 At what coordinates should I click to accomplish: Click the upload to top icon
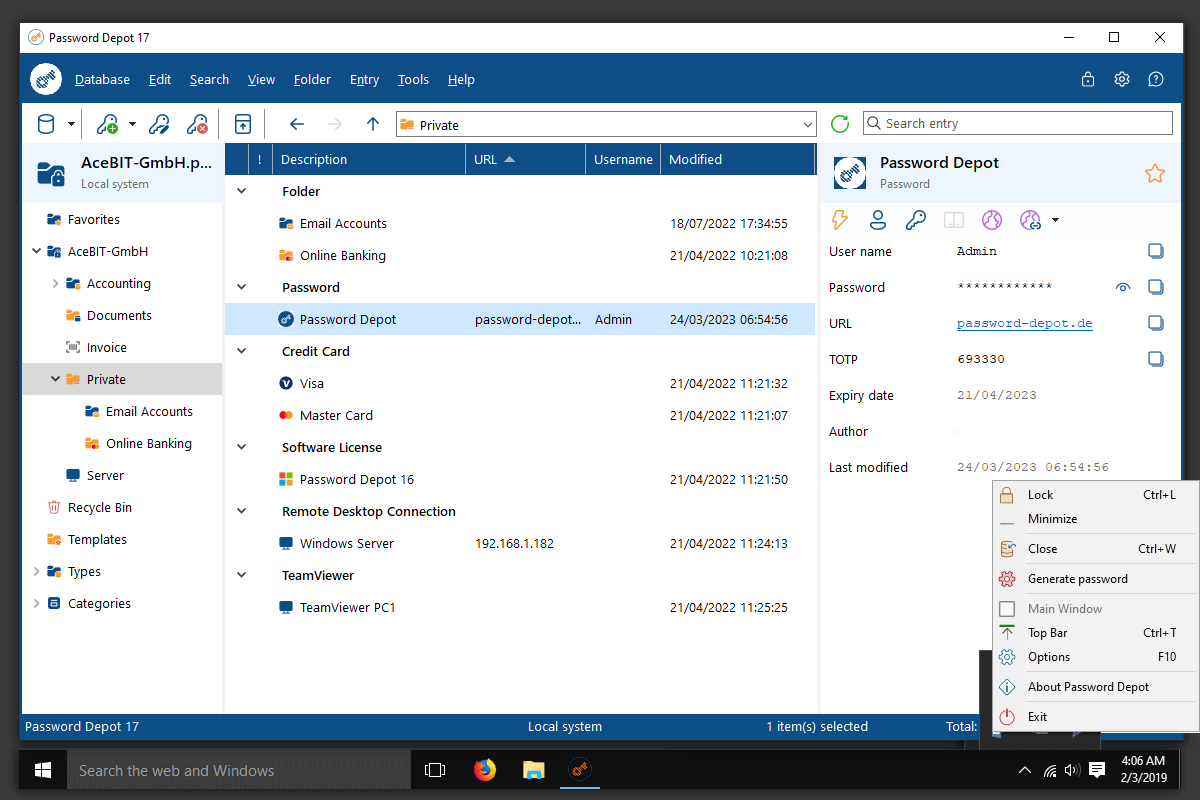coord(243,125)
